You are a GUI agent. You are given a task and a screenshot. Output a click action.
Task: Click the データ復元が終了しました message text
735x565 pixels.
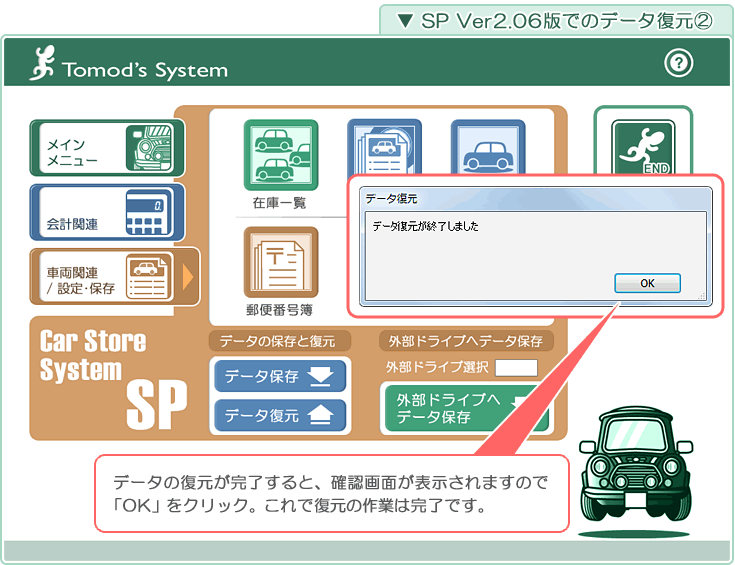[x=425, y=226]
